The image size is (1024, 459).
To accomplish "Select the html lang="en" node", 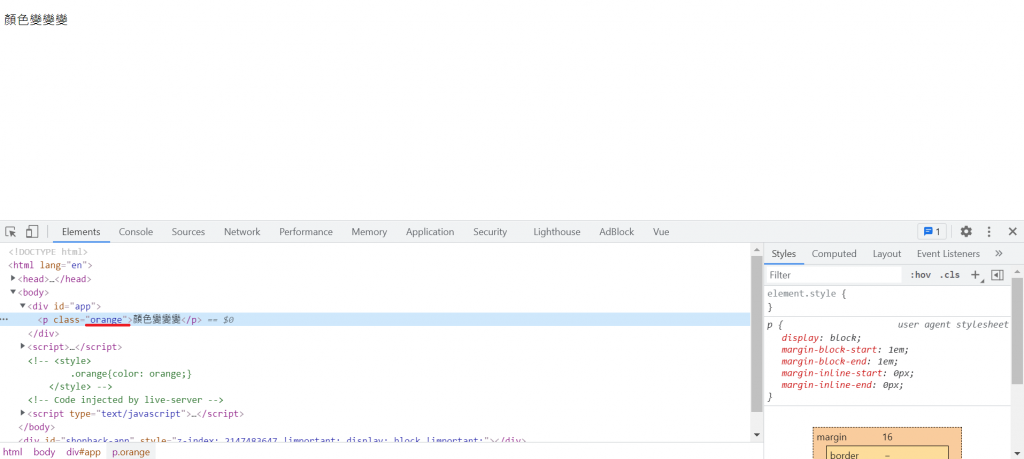I will click(x=50, y=265).
